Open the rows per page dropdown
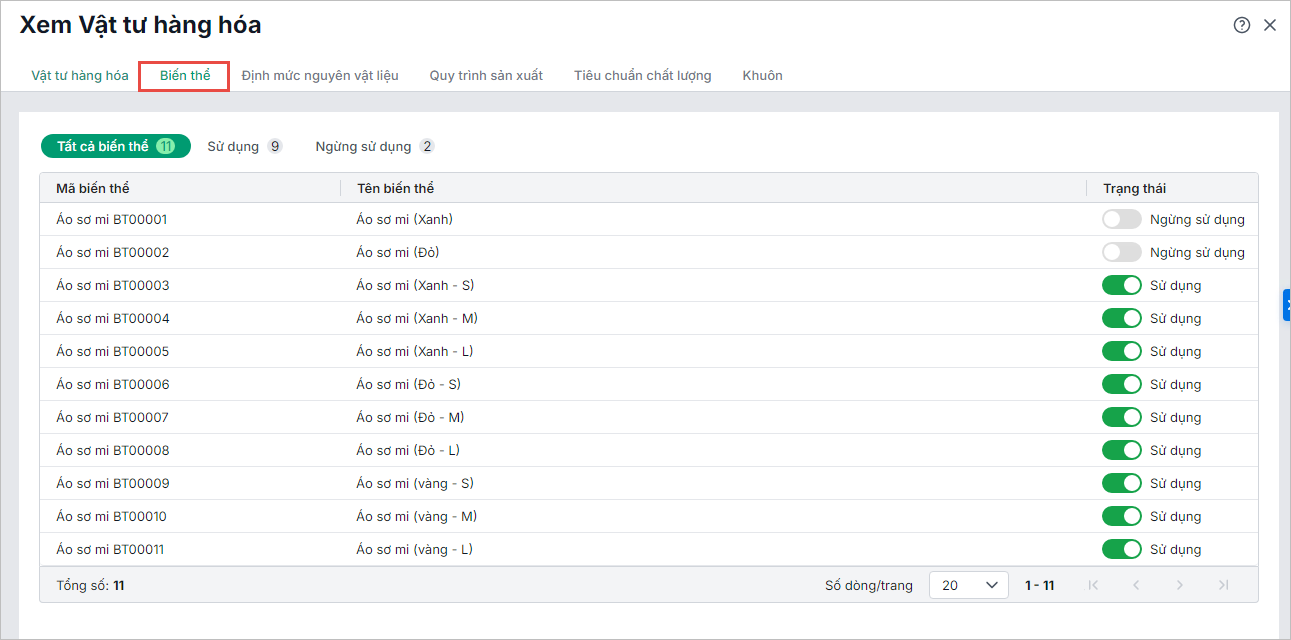1291x640 pixels. point(968,585)
